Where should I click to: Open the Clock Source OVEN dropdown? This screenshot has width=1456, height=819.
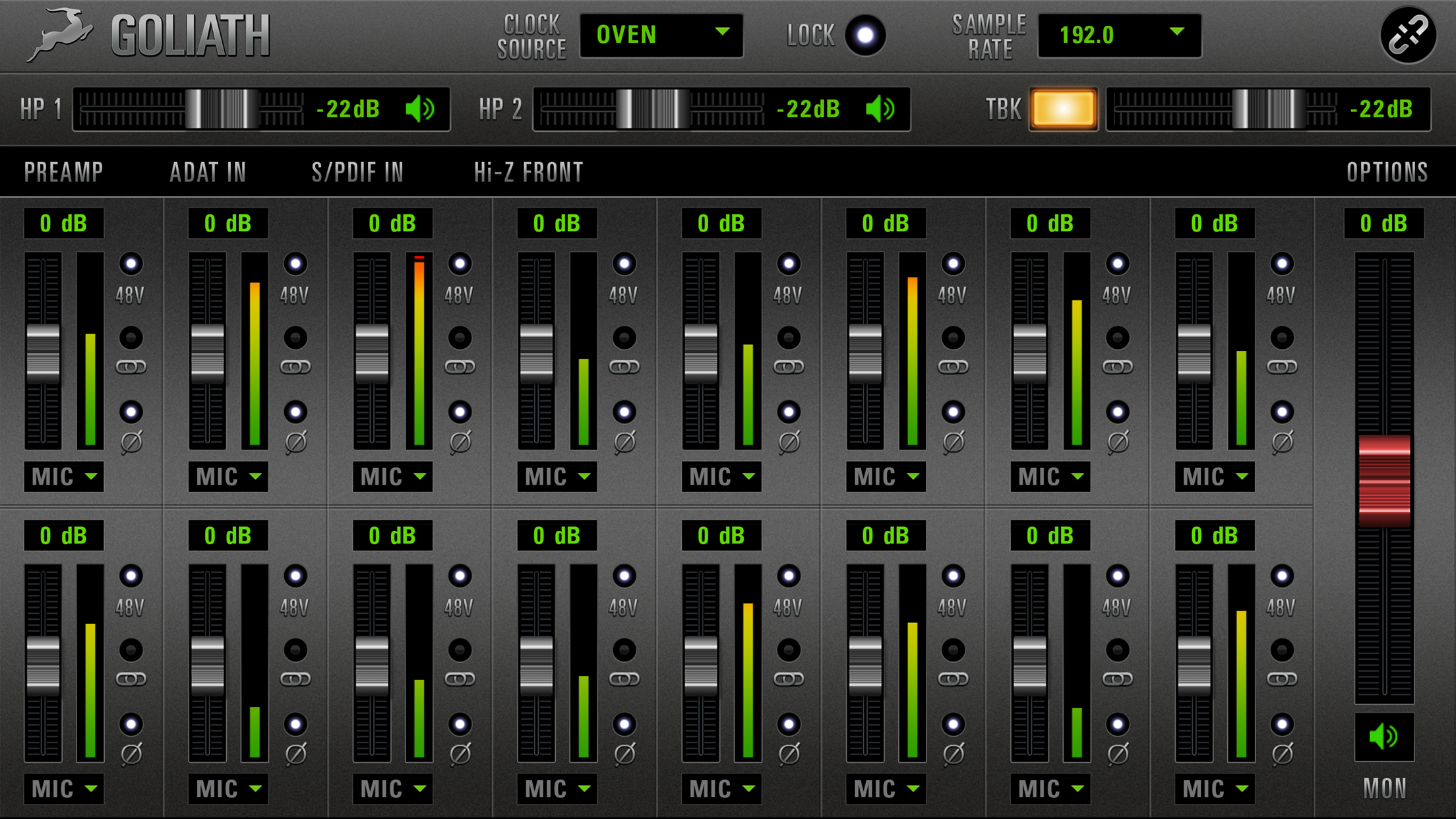click(661, 35)
